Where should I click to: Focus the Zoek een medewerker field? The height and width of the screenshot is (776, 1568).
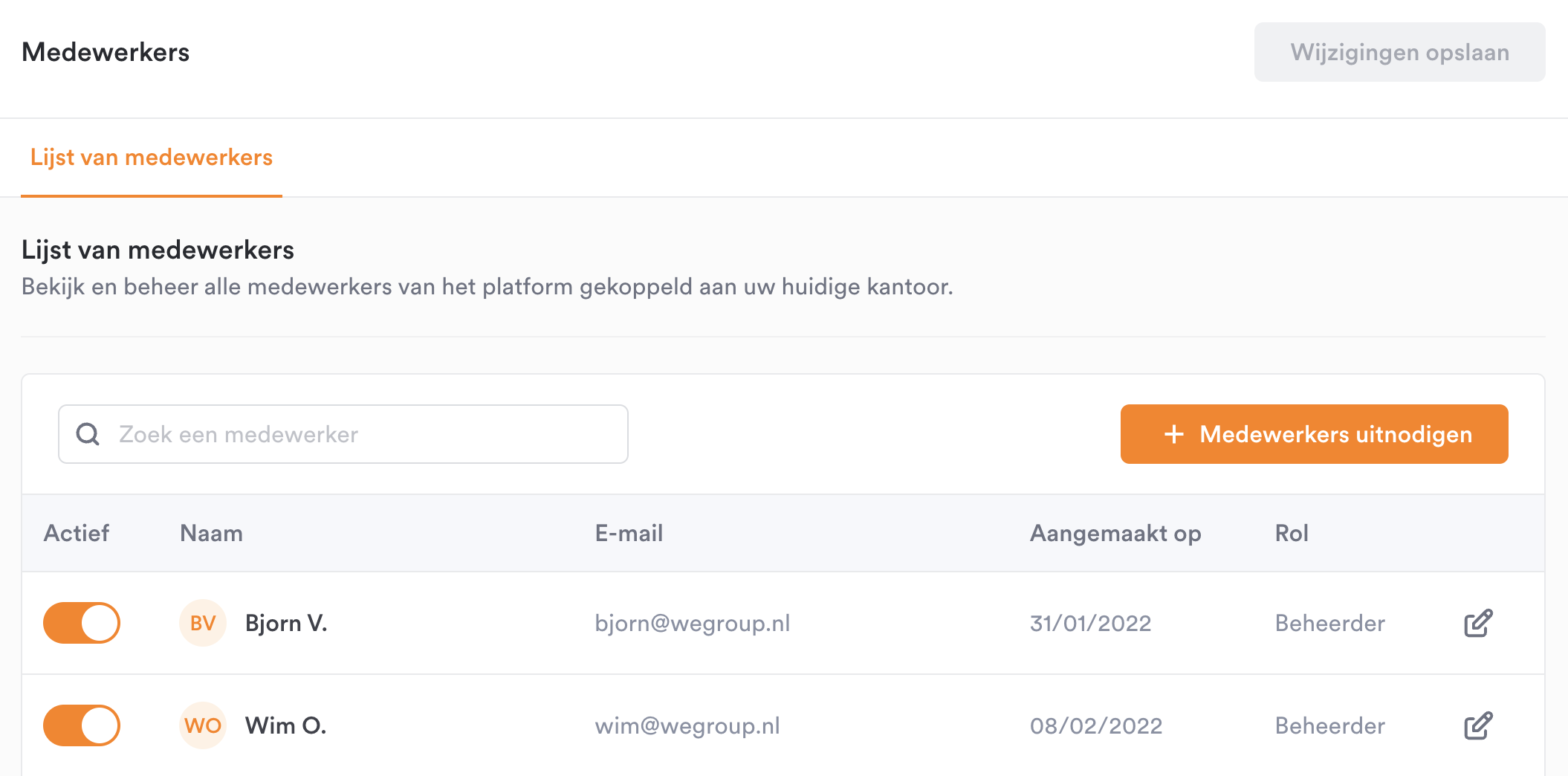(343, 434)
